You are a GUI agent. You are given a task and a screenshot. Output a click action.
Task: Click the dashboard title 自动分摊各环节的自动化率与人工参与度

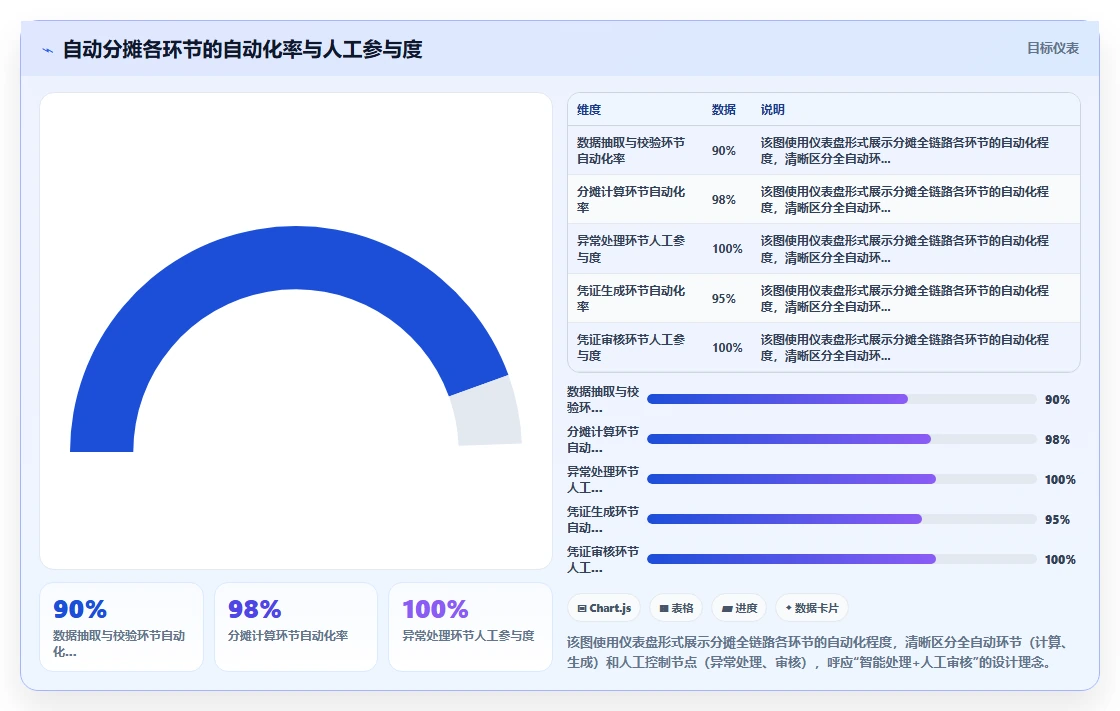click(x=243, y=49)
